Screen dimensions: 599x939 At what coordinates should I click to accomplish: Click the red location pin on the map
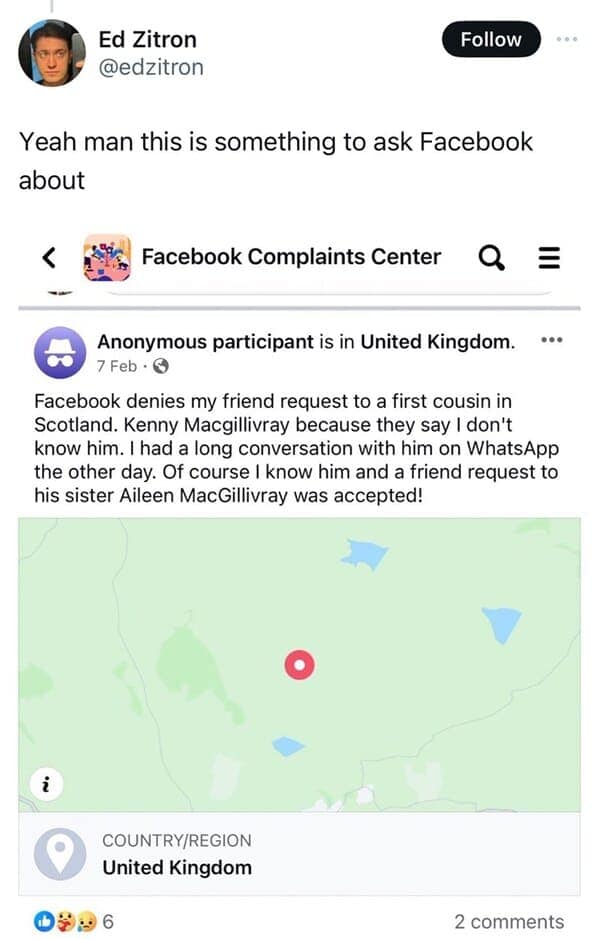click(x=299, y=665)
